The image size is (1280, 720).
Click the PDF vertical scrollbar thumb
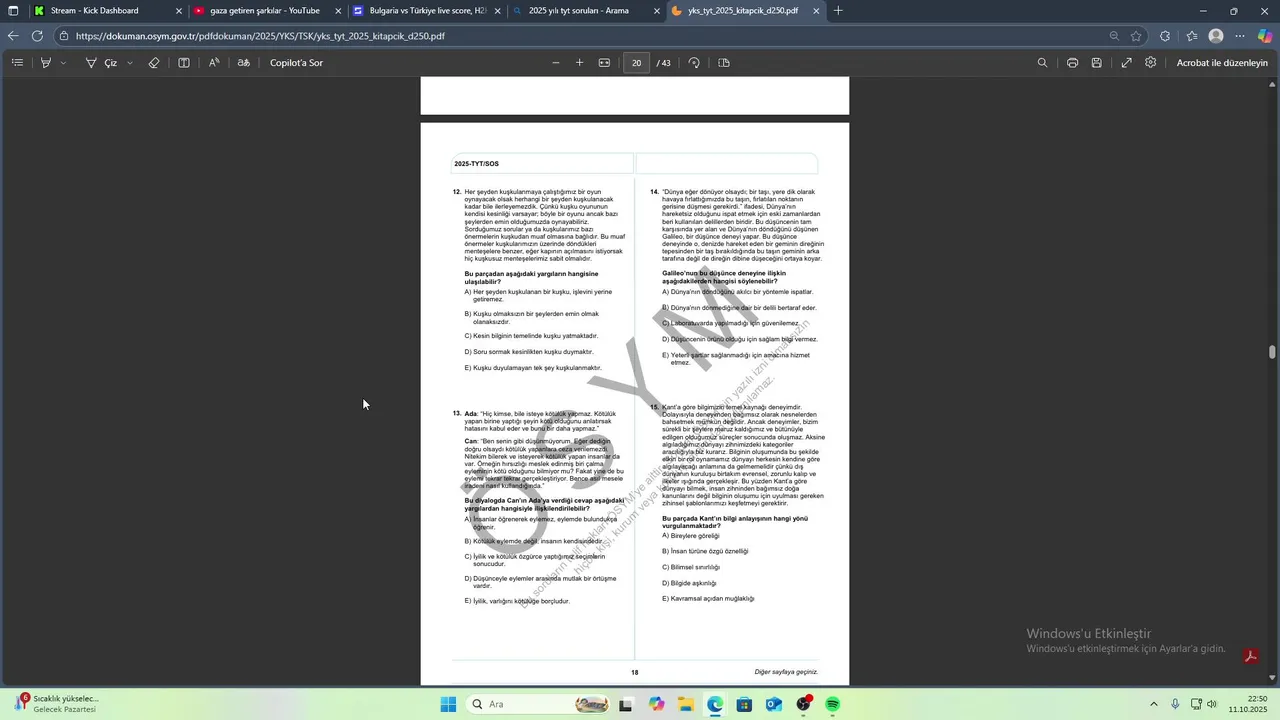1273,352
